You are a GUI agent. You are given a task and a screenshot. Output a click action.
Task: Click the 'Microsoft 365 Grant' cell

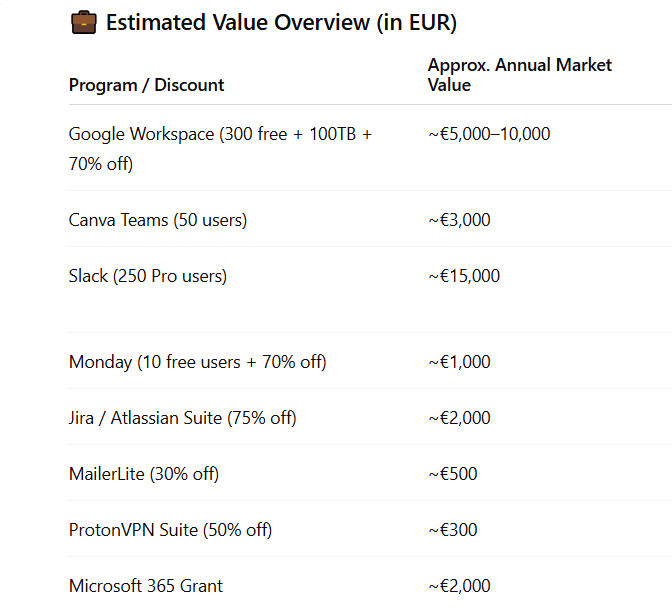tap(146, 586)
